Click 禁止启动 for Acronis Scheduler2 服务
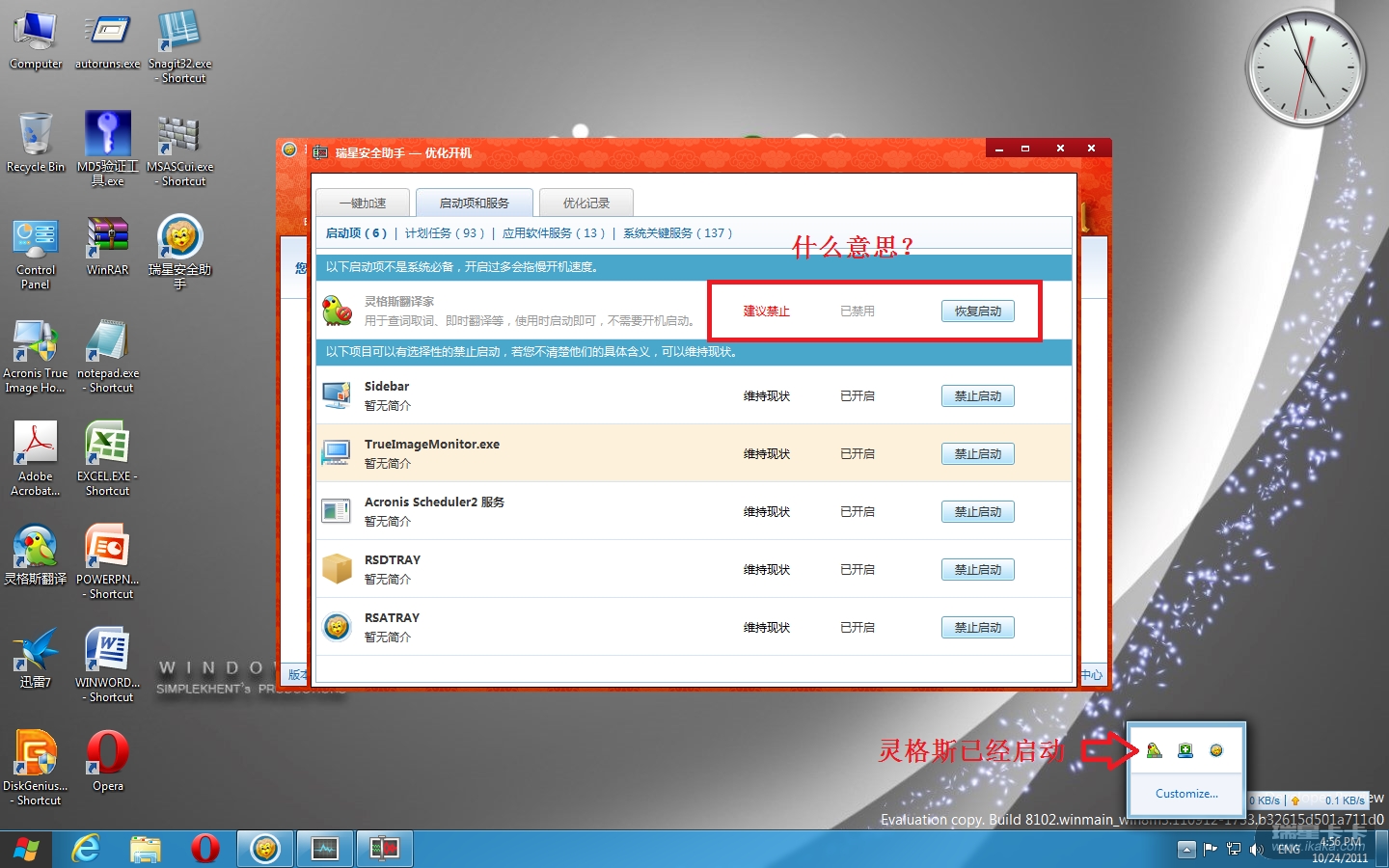The width and height of the screenshot is (1389, 868). pyautogui.click(x=978, y=512)
